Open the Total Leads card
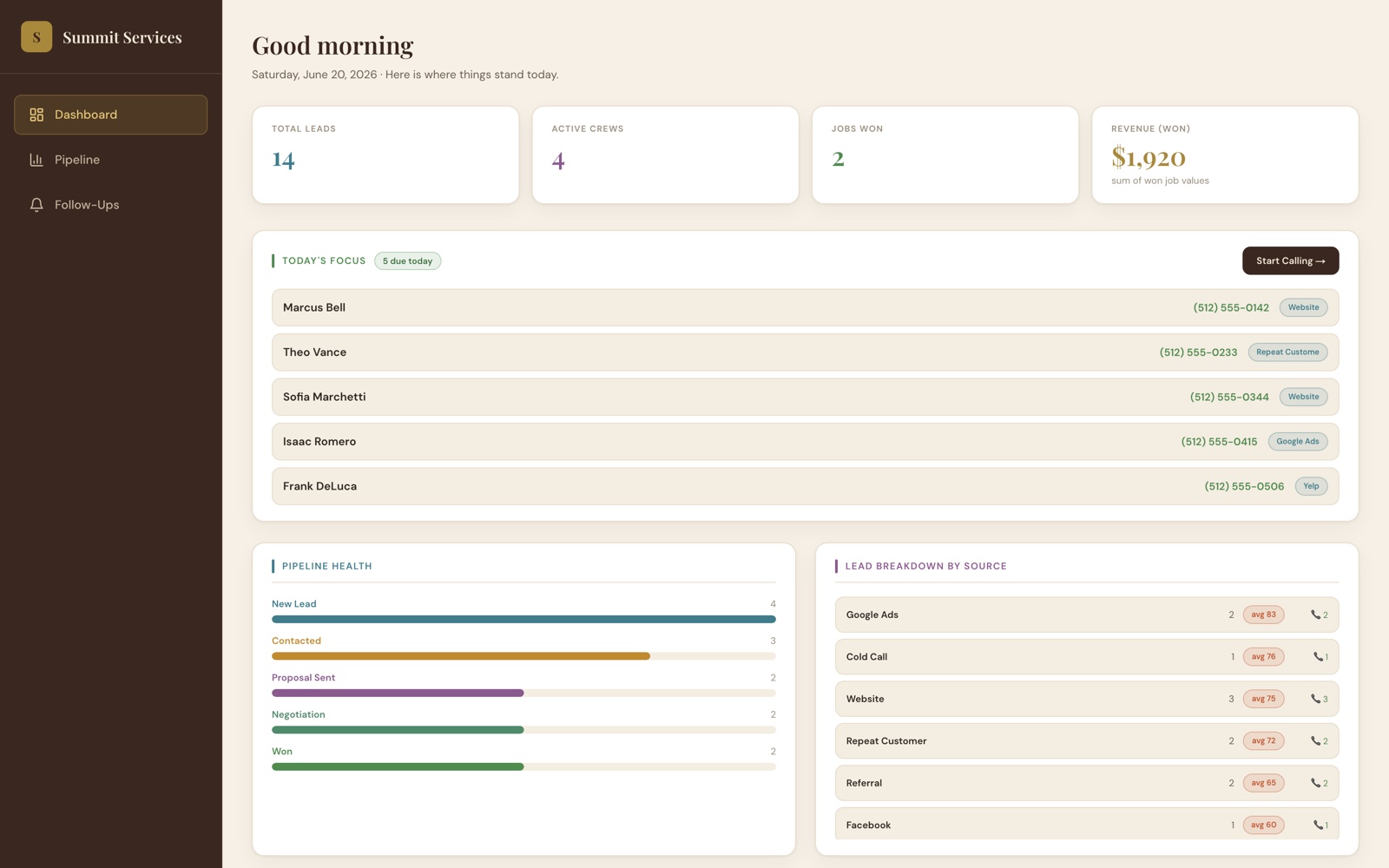This screenshot has width=1389, height=868. (x=385, y=155)
